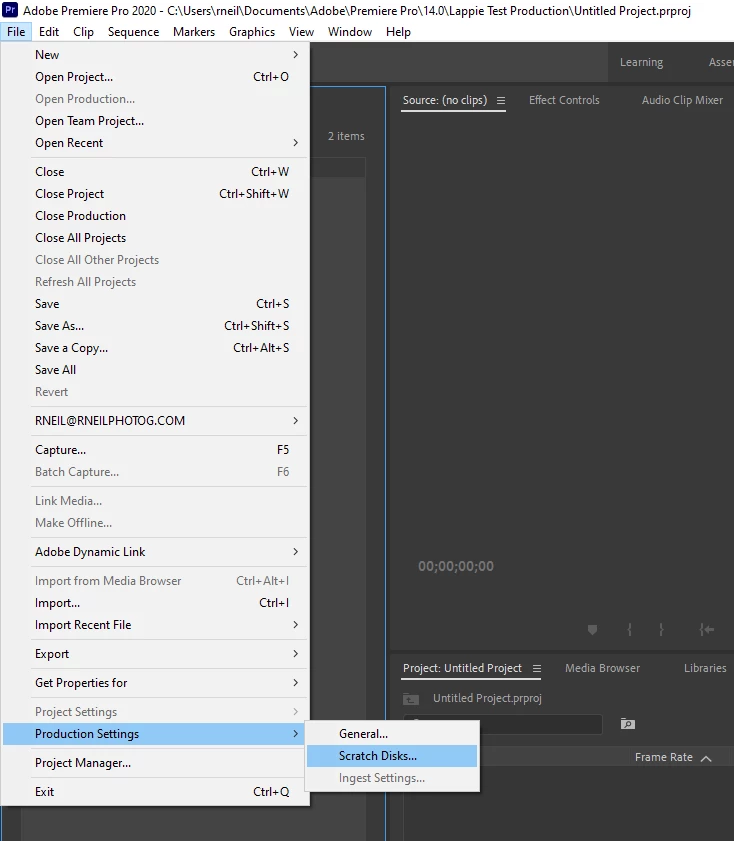
Task: Click the Untitled Project.prproj label
Action: [487, 698]
